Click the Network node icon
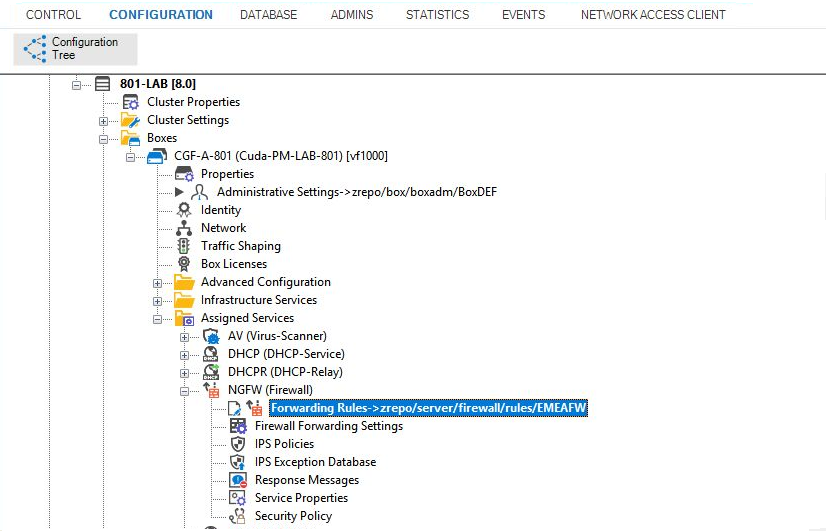The width and height of the screenshot is (826, 531). [x=183, y=228]
